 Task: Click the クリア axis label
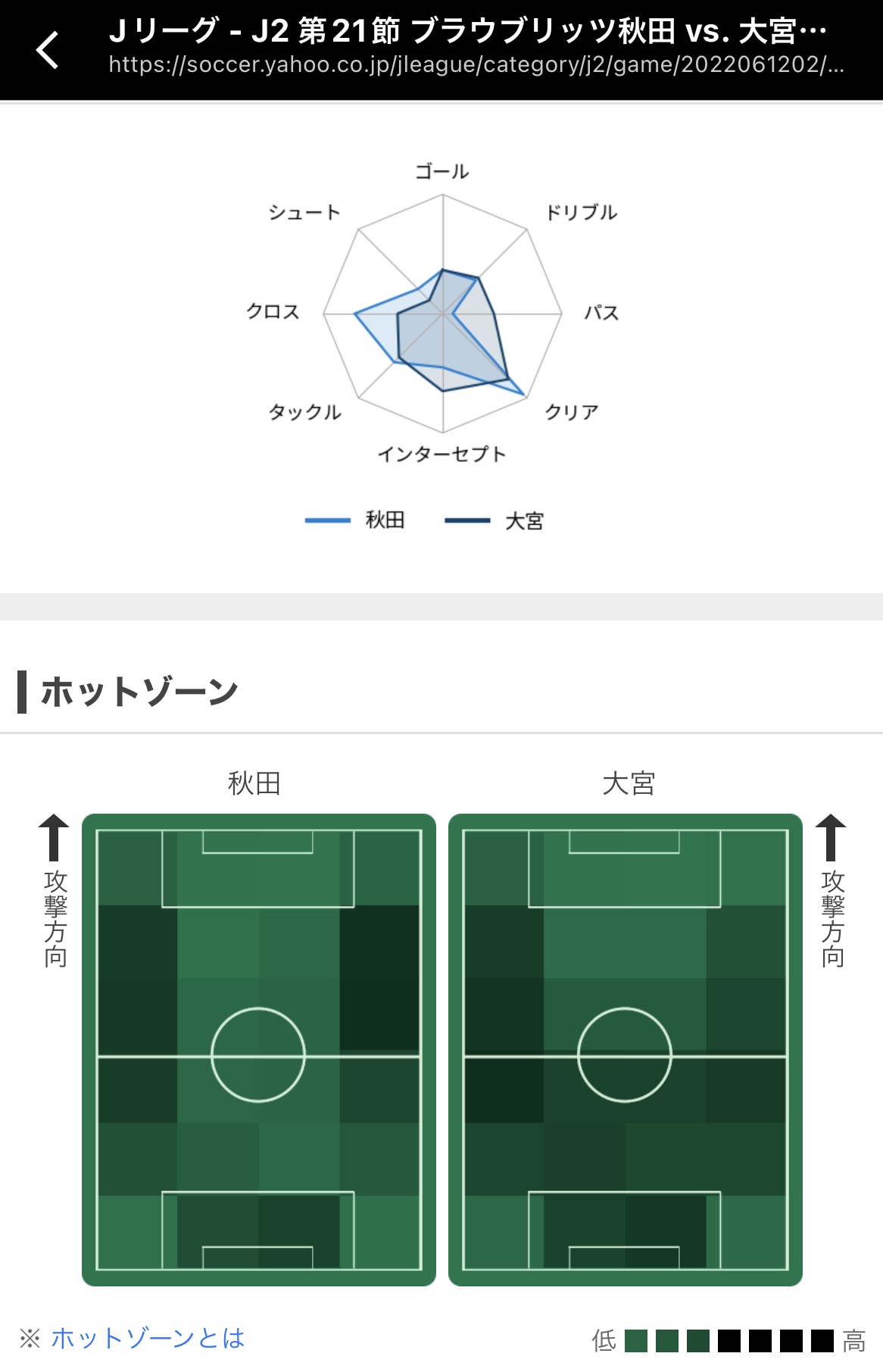[x=572, y=412]
